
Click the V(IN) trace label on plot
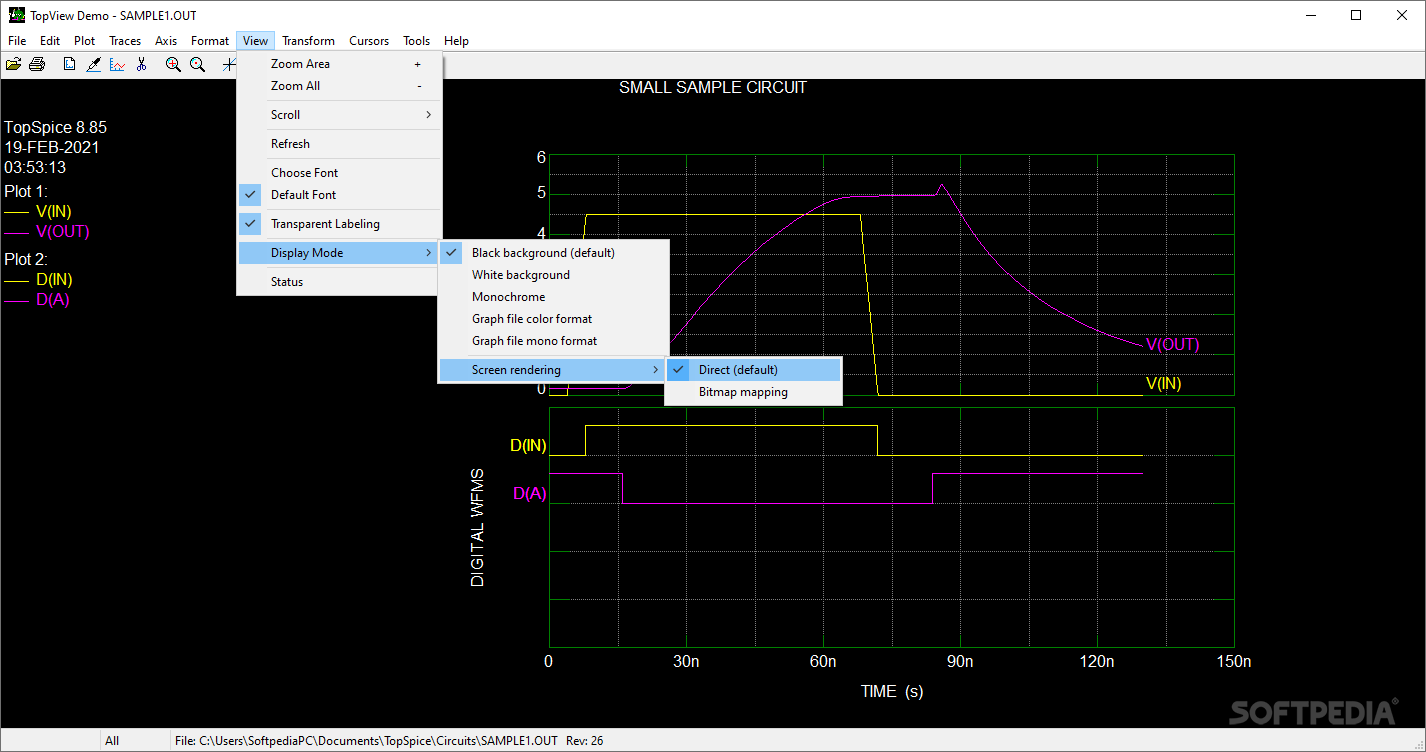tap(1164, 384)
